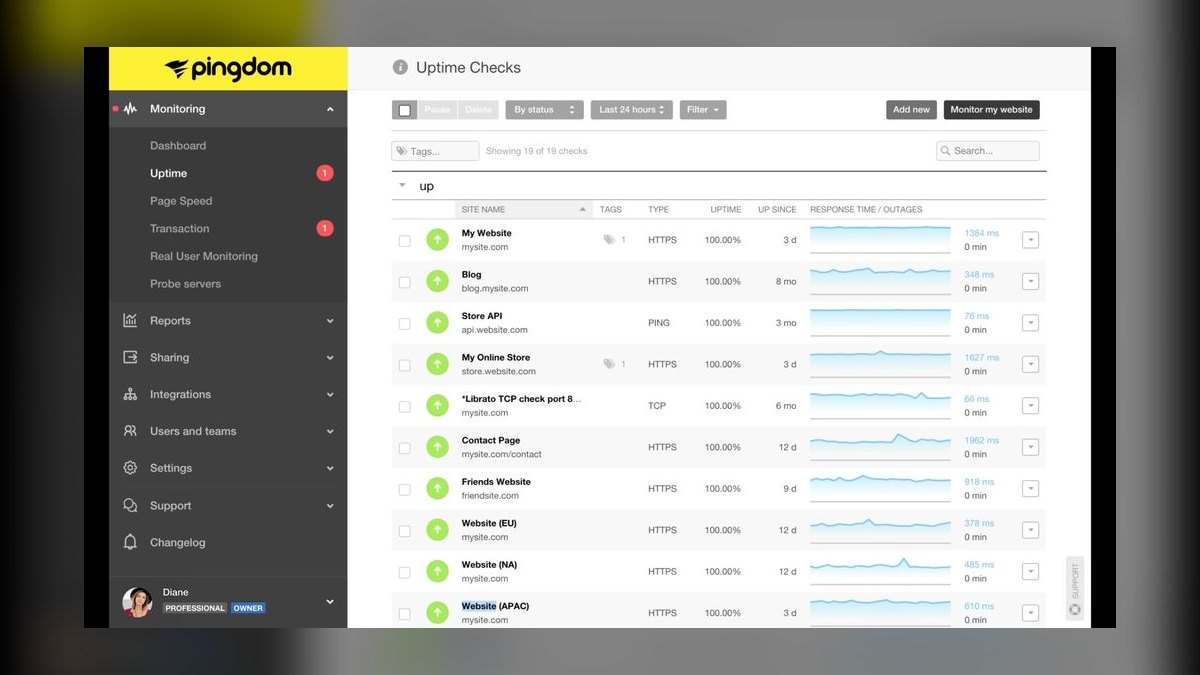Select Uptime in the sidebar
This screenshot has width=1200, height=675.
[169, 173]
